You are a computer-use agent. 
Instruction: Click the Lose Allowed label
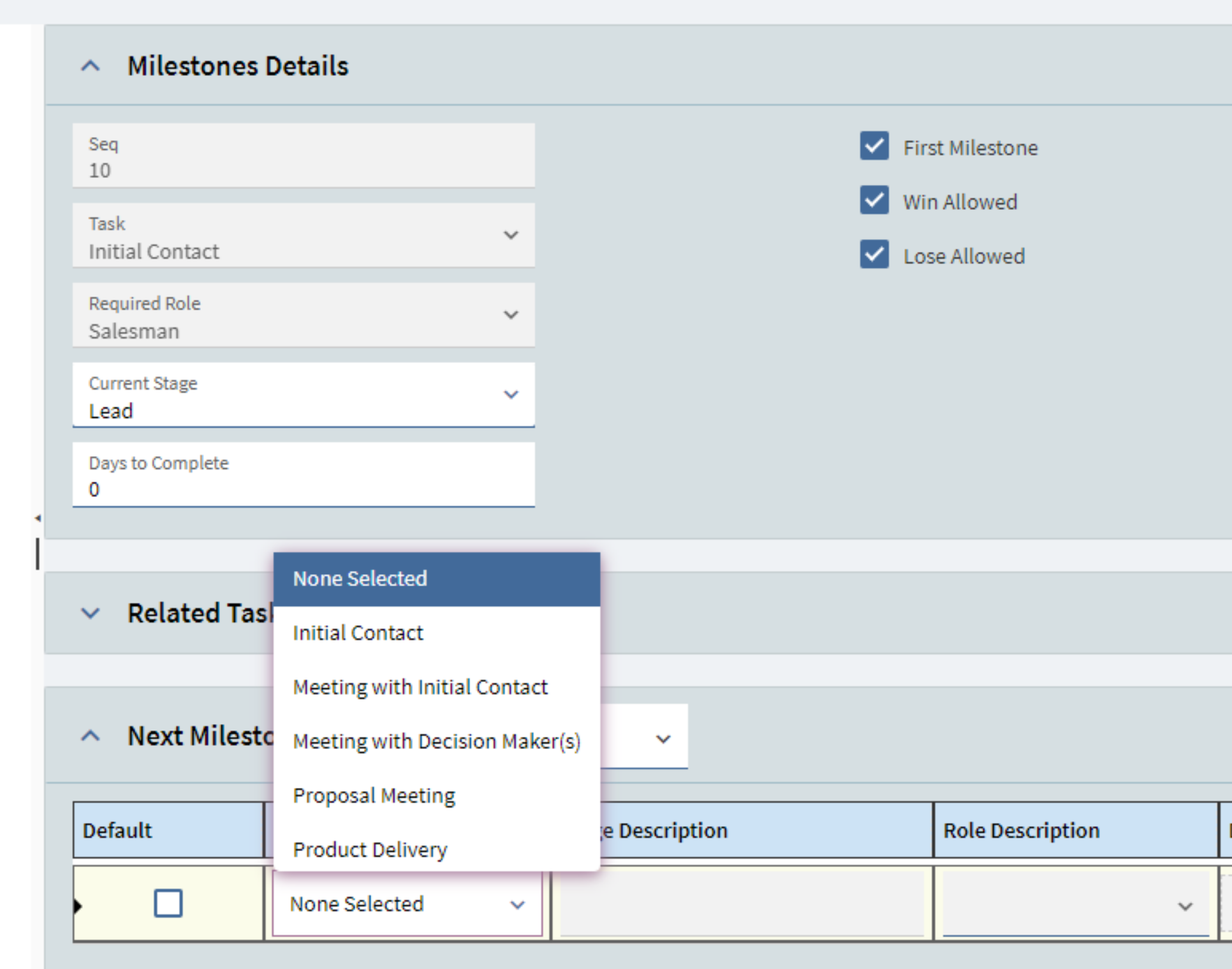coord(964,256)
